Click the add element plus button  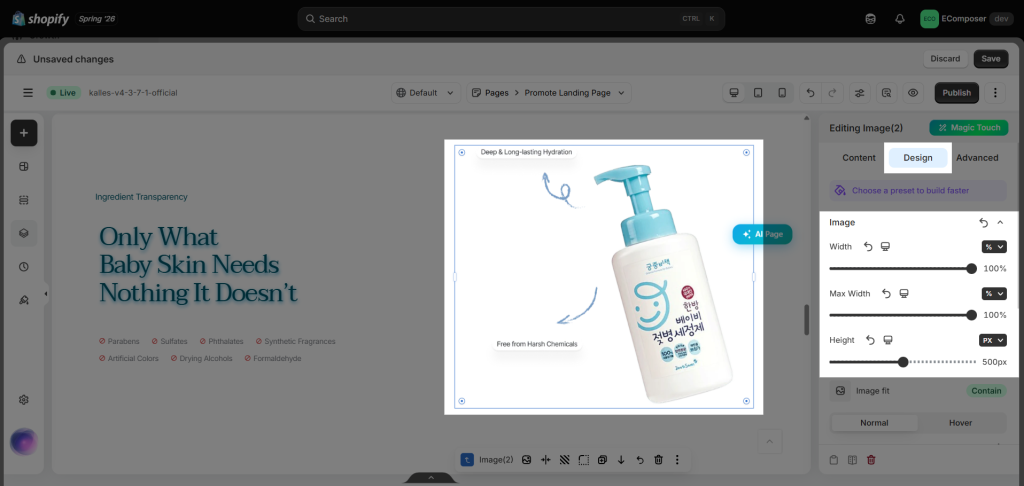point(24,133)
